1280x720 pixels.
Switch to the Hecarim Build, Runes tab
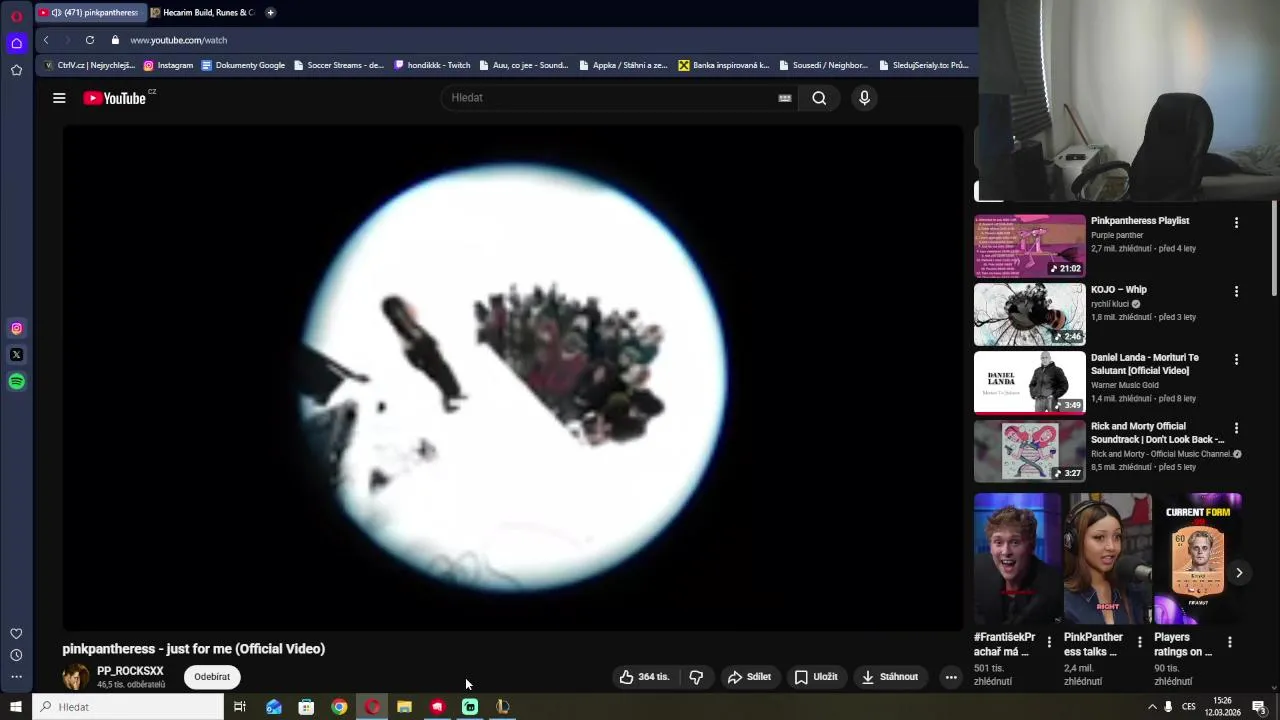coord(203,13)
